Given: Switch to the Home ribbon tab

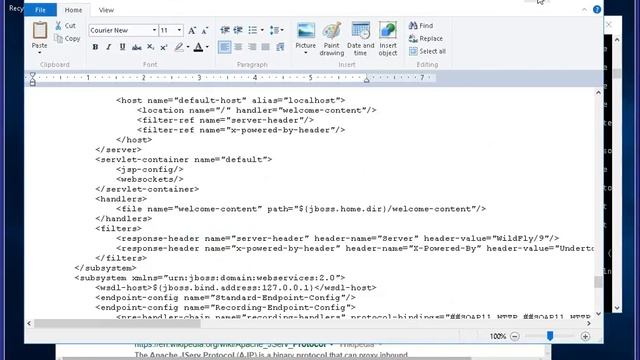Looking at the screenshot, I should tap(73, 10).
